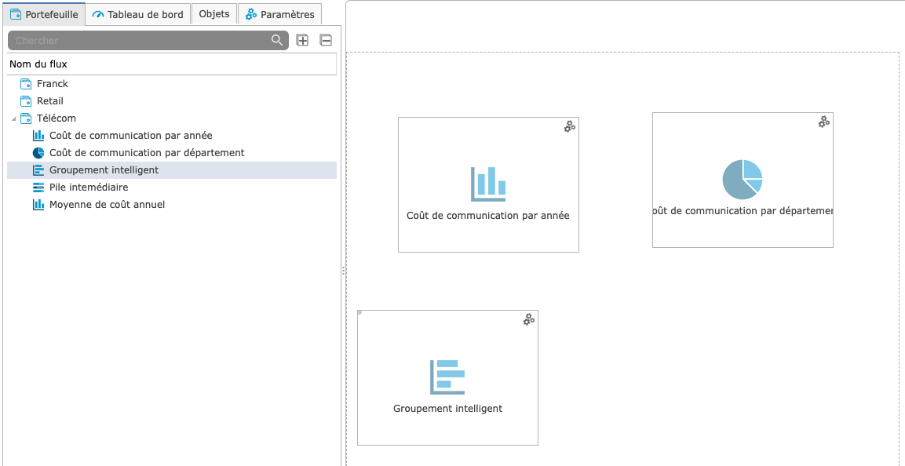This screenshot has height=466, width=905.
Task: Click the pie chart icon in department widget
Action: pos(742,179)
